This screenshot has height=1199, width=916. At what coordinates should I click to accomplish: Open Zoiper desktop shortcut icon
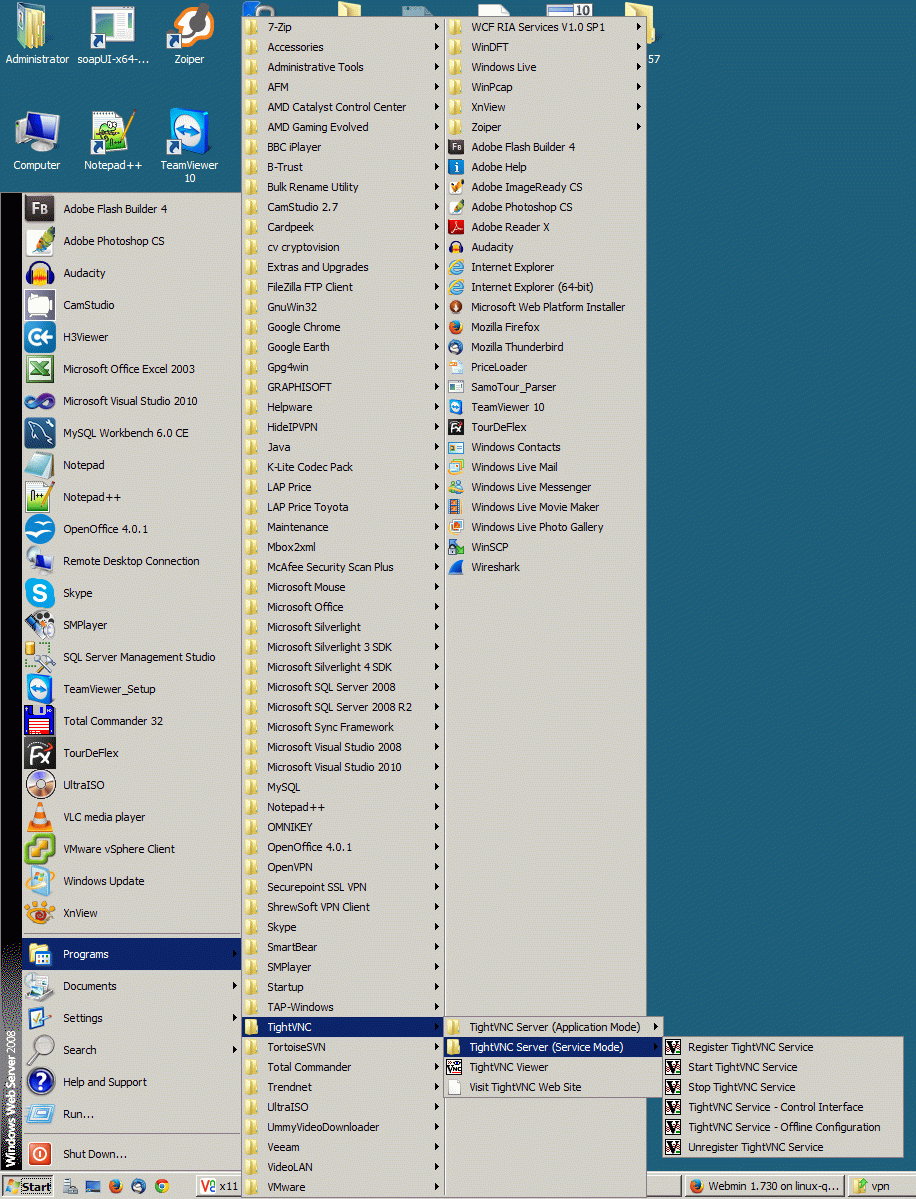[189, 28]
